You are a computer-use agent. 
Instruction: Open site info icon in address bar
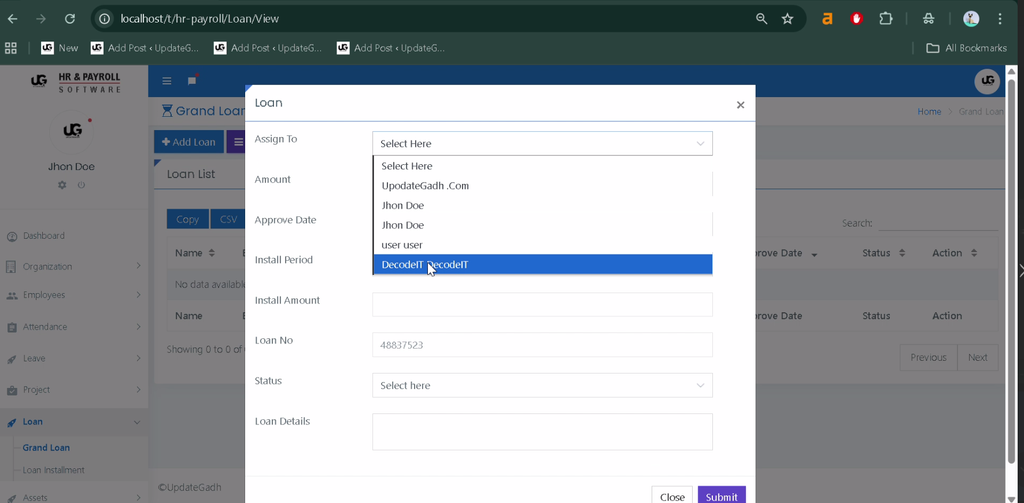[104, 19]
